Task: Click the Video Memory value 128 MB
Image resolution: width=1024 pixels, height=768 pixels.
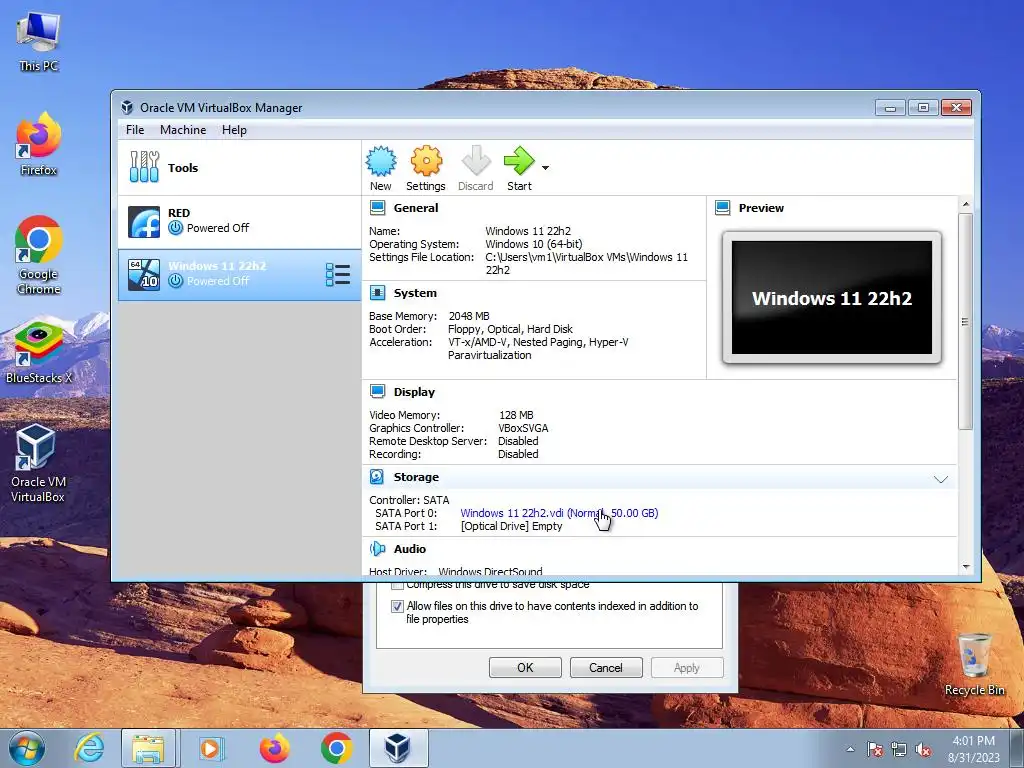Action: point(516,415)
